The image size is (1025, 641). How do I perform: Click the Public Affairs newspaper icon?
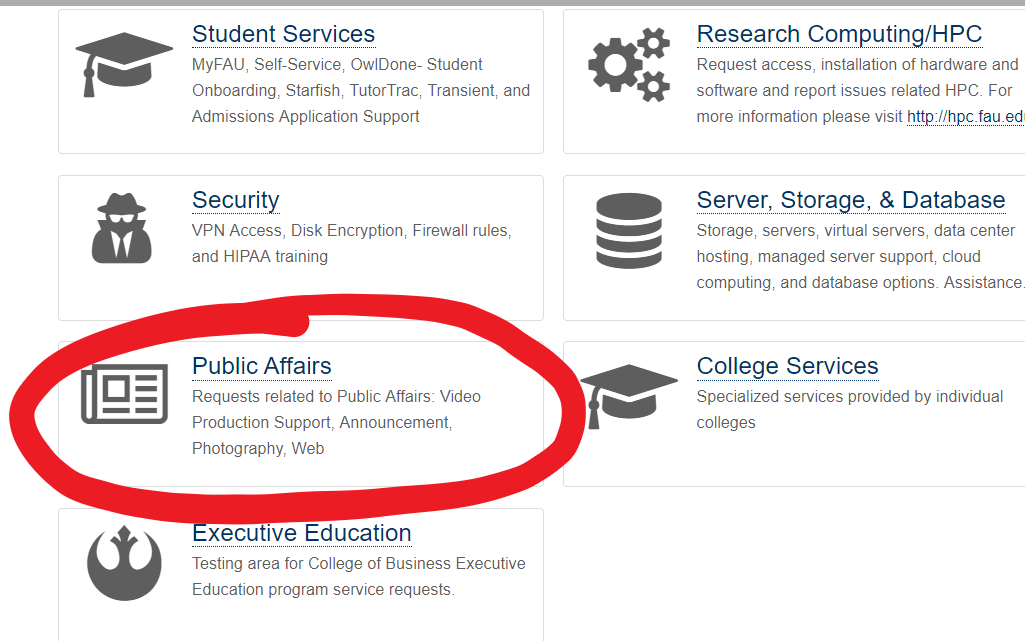click(124, 395)
